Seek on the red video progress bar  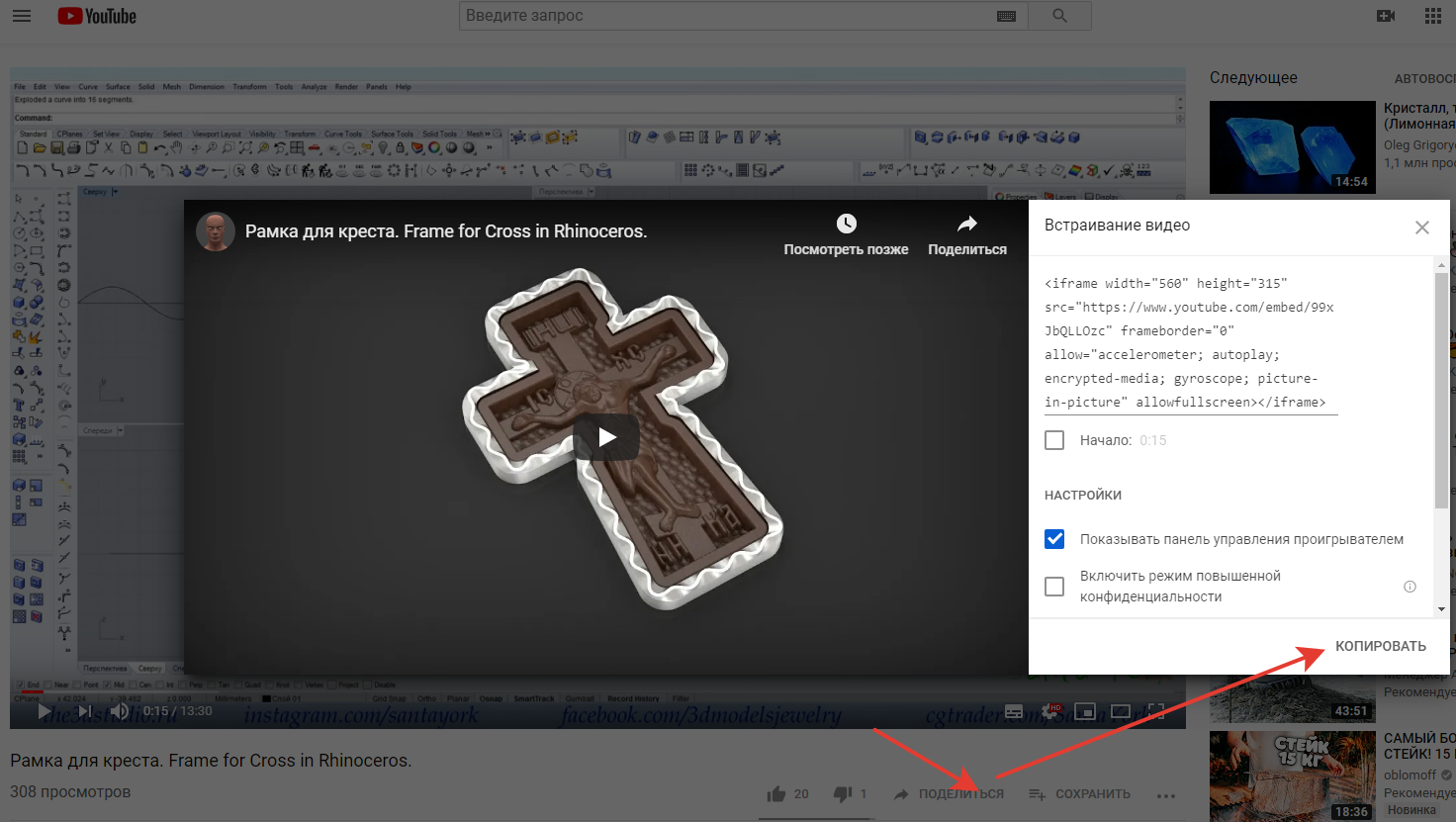click(x=33, y=691)
